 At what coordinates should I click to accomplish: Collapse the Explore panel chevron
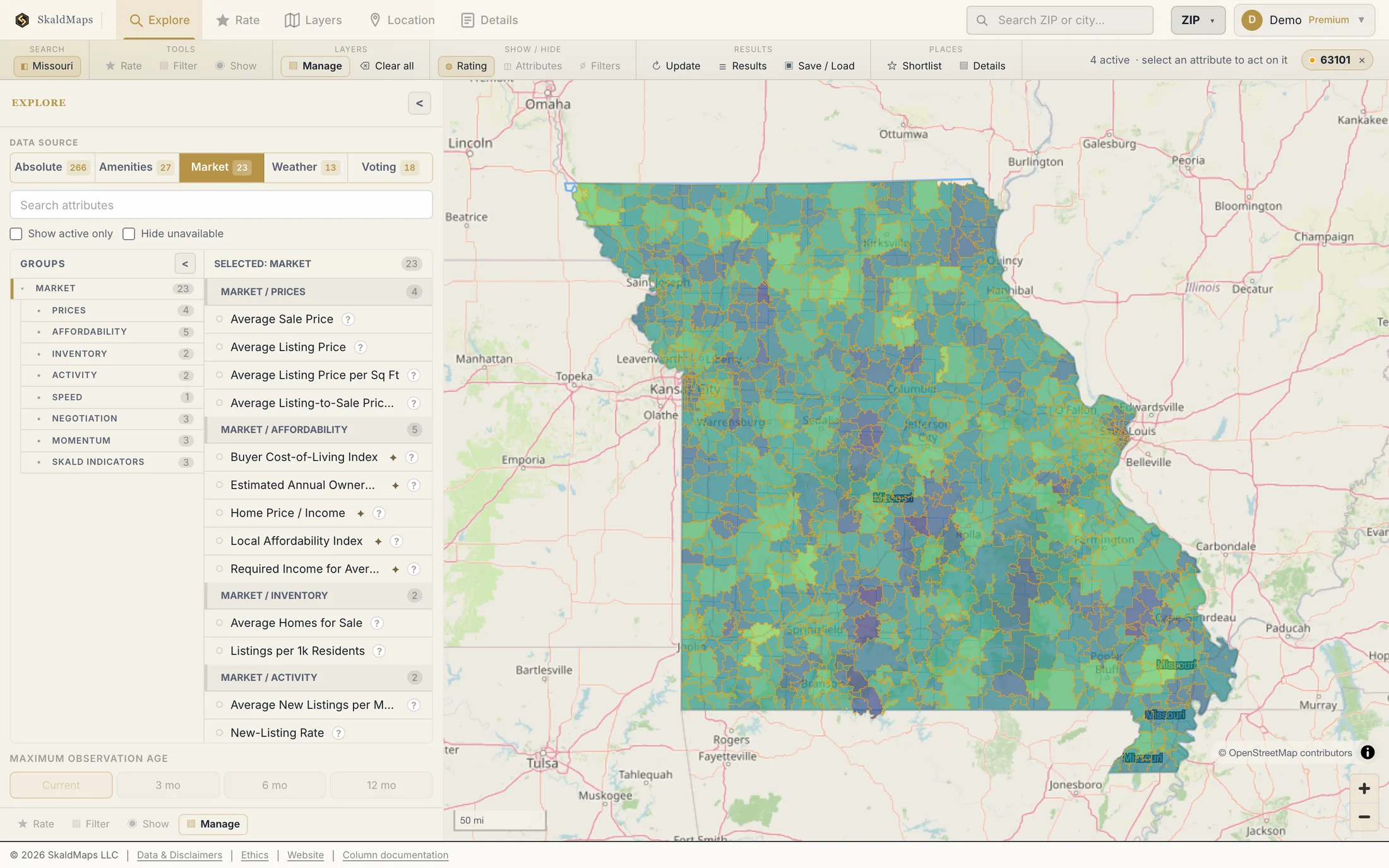[419, 104]
